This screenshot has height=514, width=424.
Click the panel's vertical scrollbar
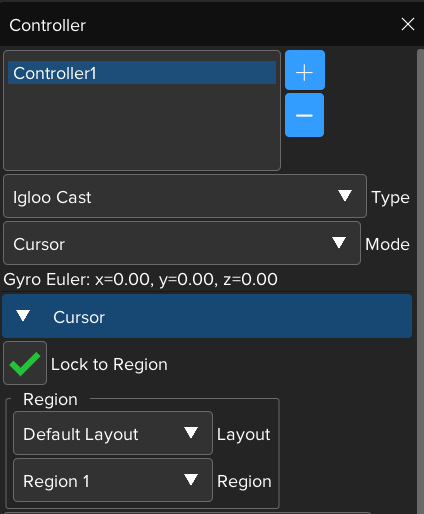(x=420, y=282)
